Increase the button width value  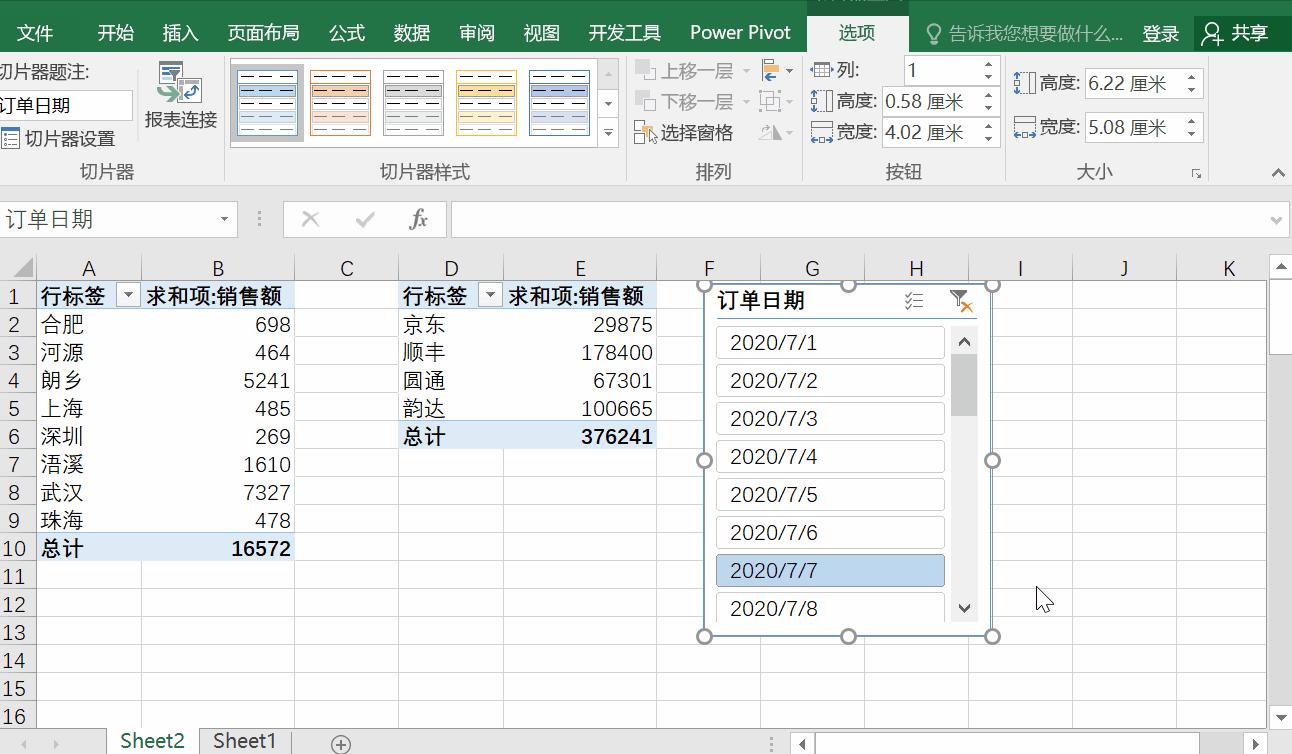[988, 126]
